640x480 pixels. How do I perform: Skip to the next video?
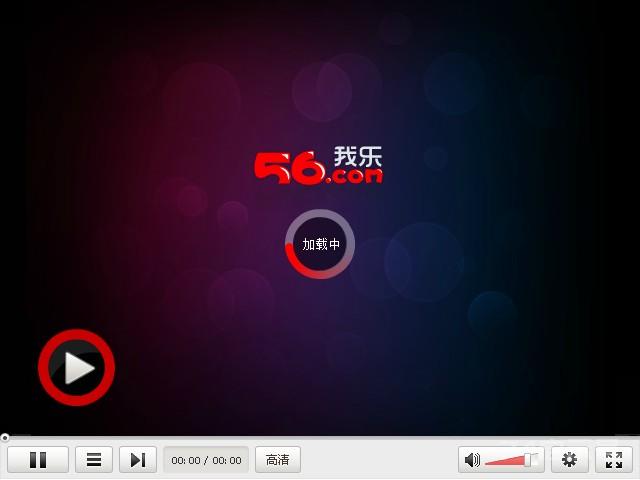(x=138, y=460)
